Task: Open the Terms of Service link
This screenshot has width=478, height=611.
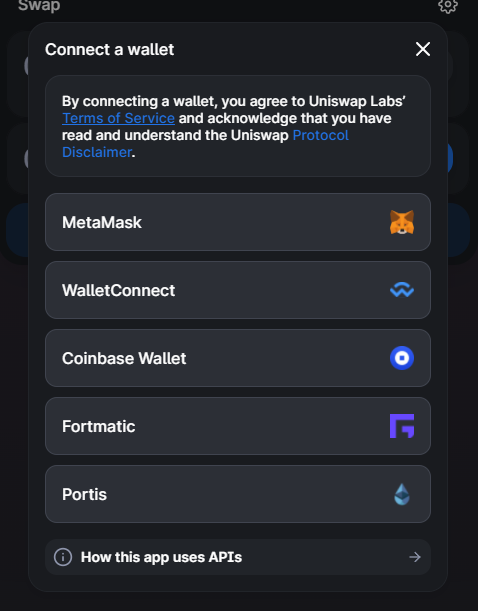Action: point(118,118)
